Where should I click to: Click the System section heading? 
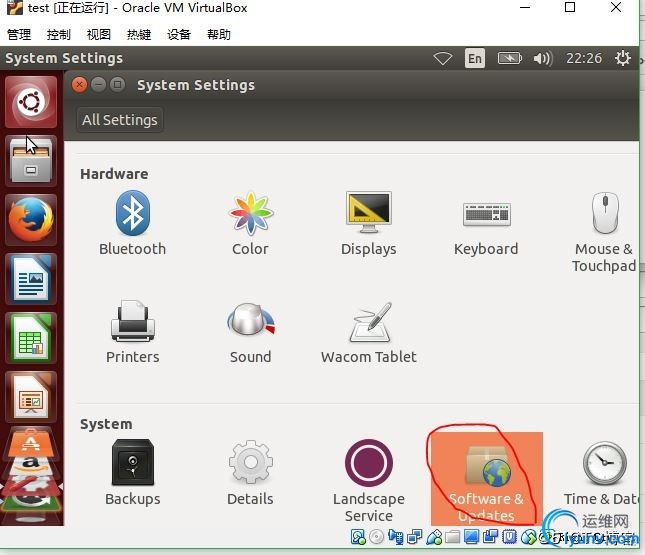click(x=106, y=424)
